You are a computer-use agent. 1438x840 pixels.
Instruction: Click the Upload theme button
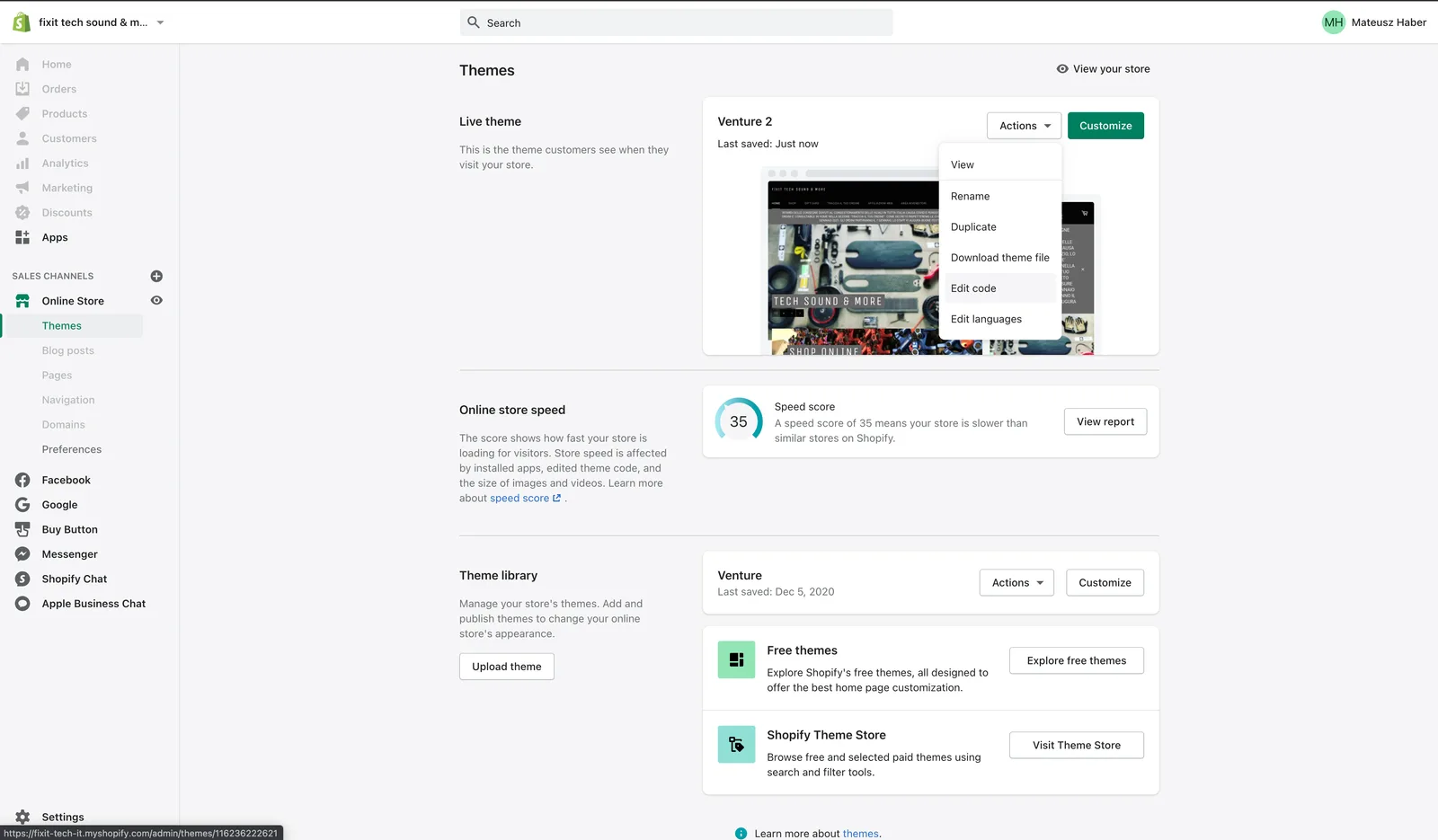[507, 667]
